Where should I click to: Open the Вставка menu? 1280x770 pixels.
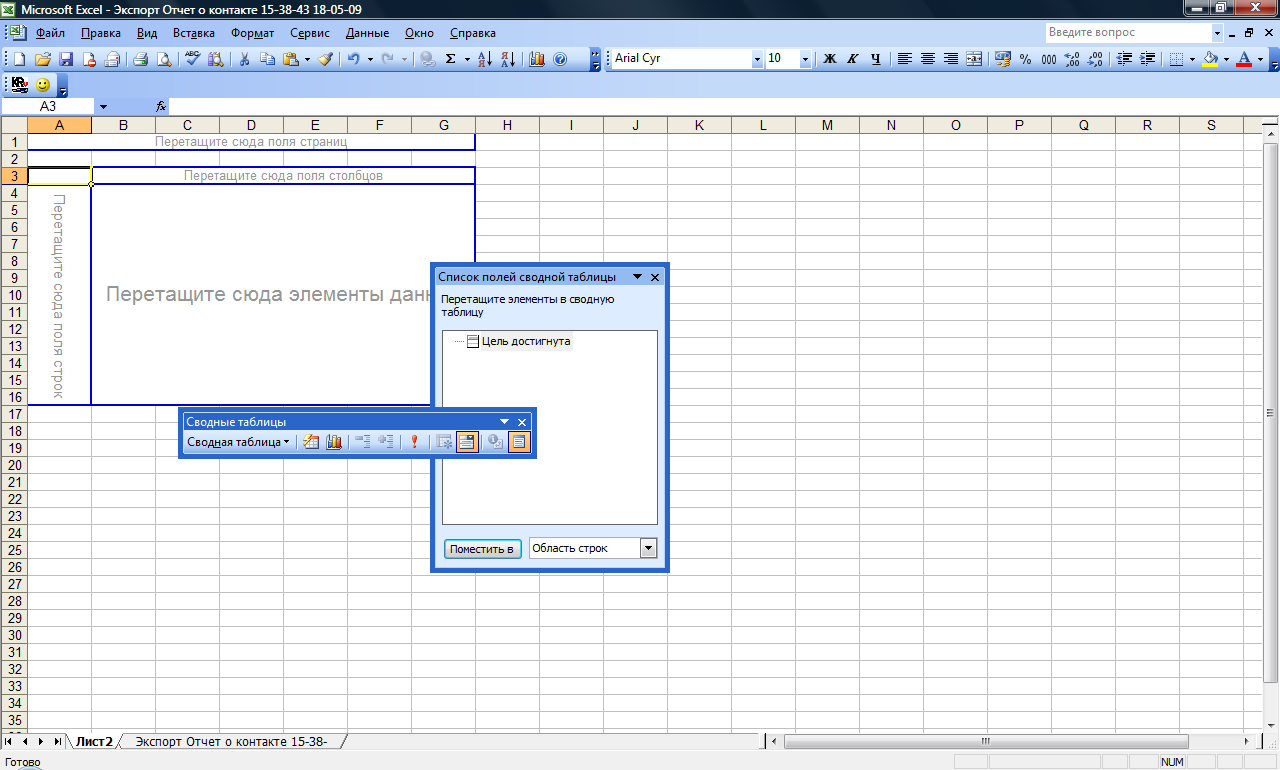tap(194, 33)
